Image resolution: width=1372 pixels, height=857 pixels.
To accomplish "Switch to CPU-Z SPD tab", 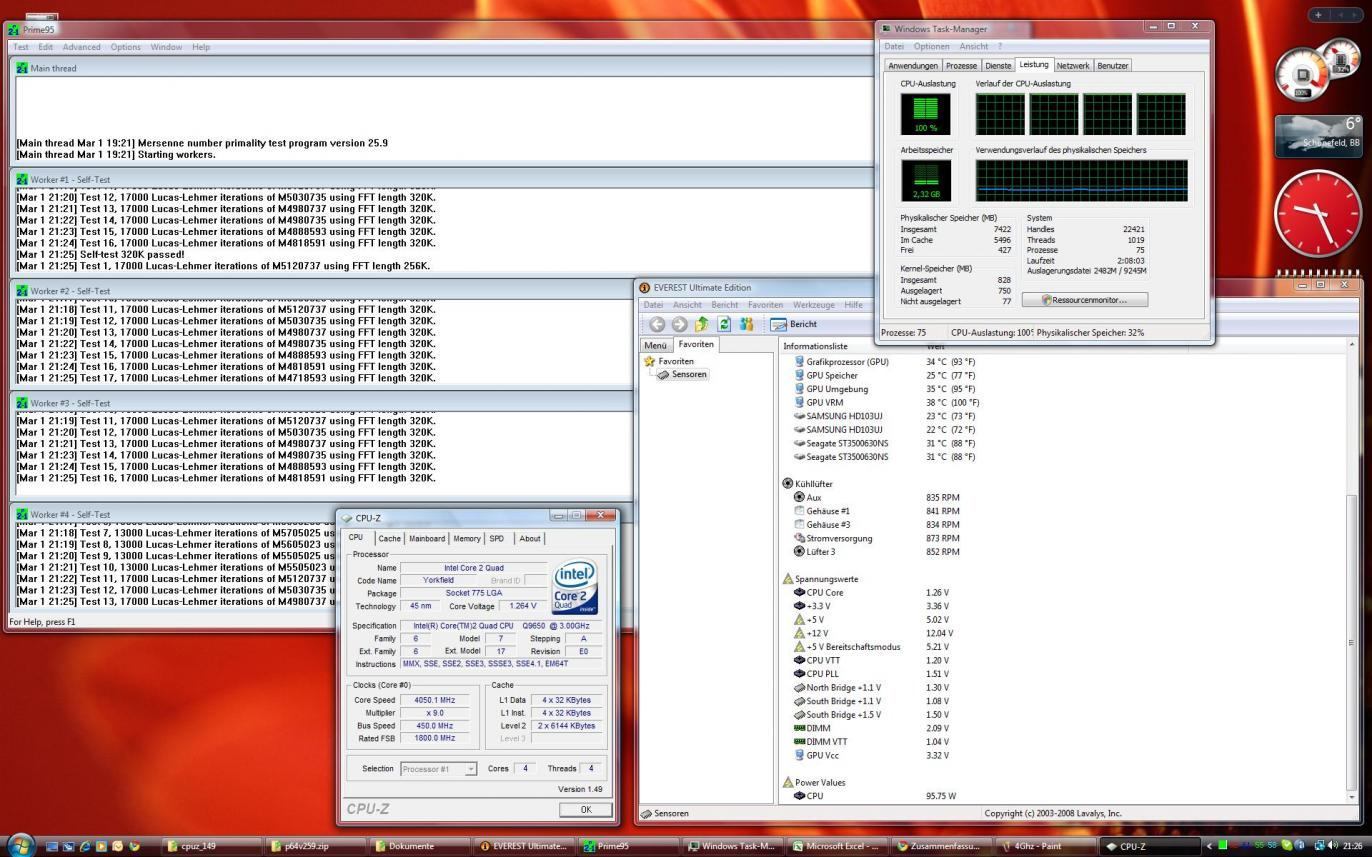I will [x=497, y=539].
